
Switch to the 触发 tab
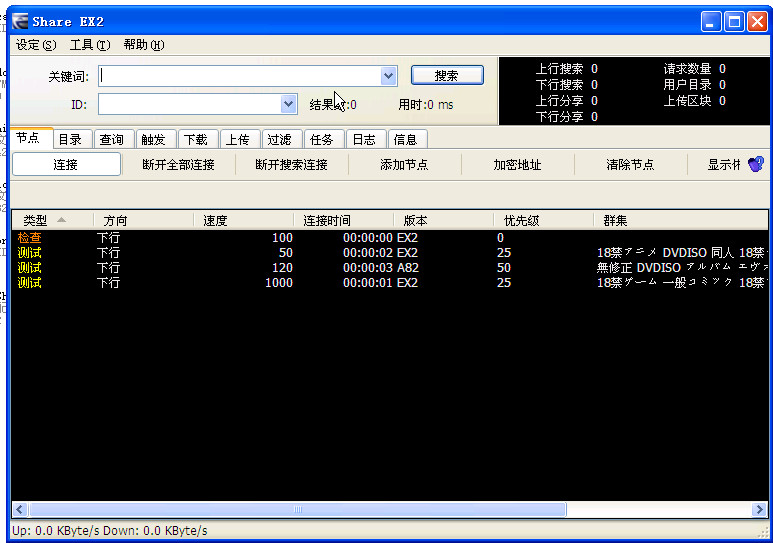click(x=156, y=140)
